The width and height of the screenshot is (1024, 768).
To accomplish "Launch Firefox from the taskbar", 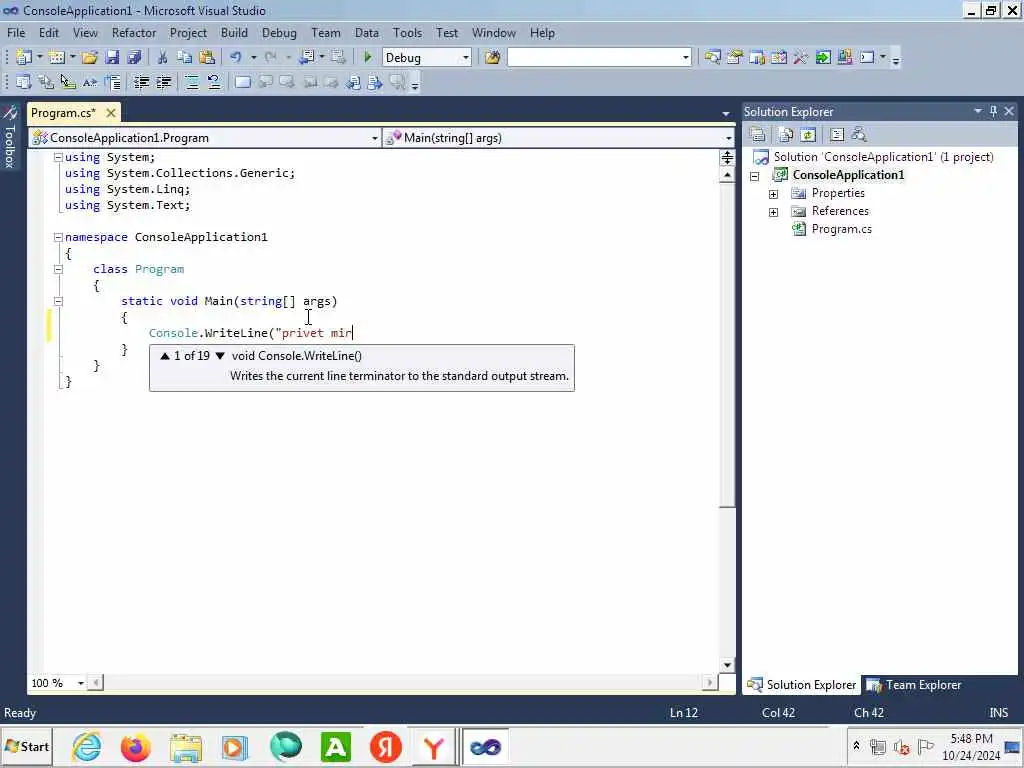I will click(x=136, y=747).
